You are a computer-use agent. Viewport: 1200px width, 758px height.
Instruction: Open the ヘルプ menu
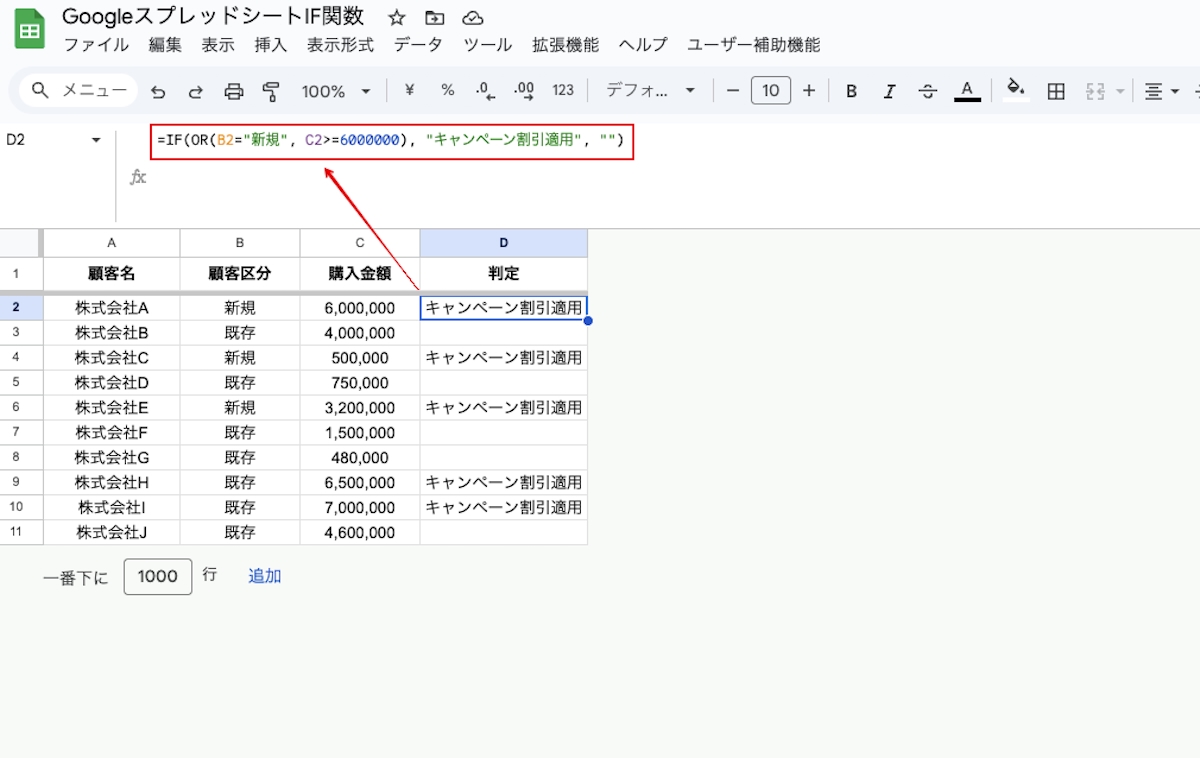point(643,45)
